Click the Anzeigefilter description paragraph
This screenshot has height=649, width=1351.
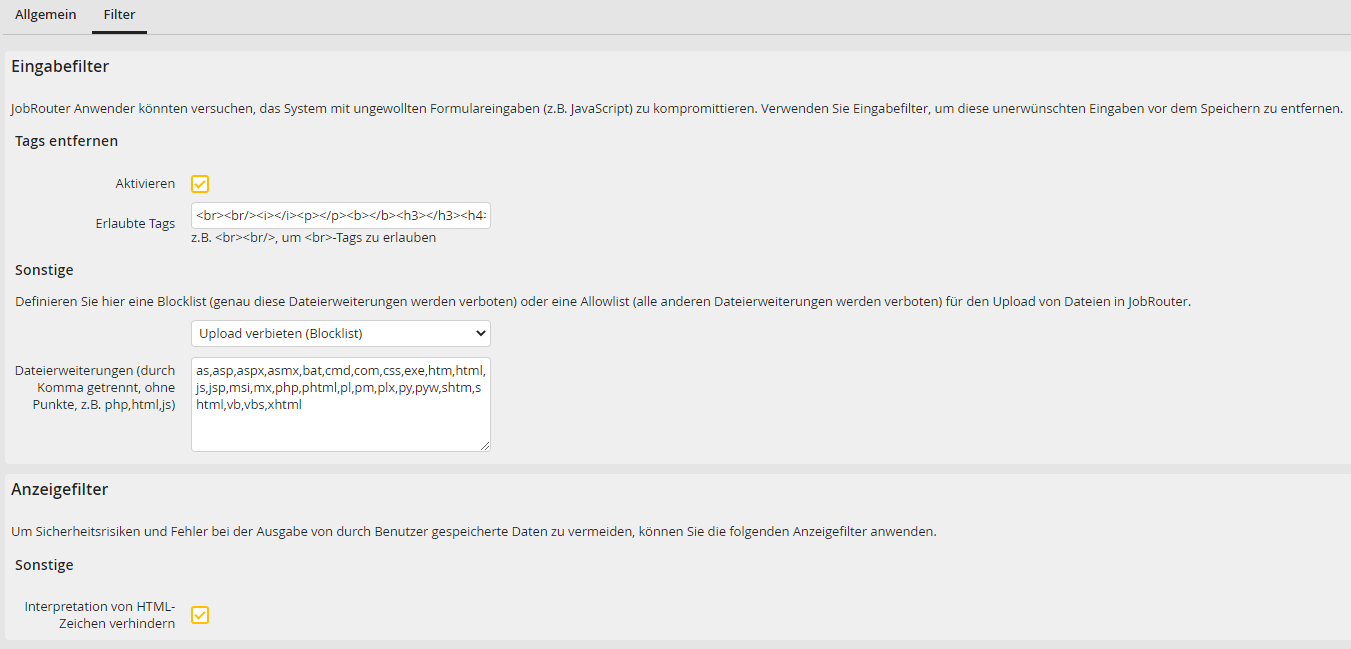[x=473, y=531]
